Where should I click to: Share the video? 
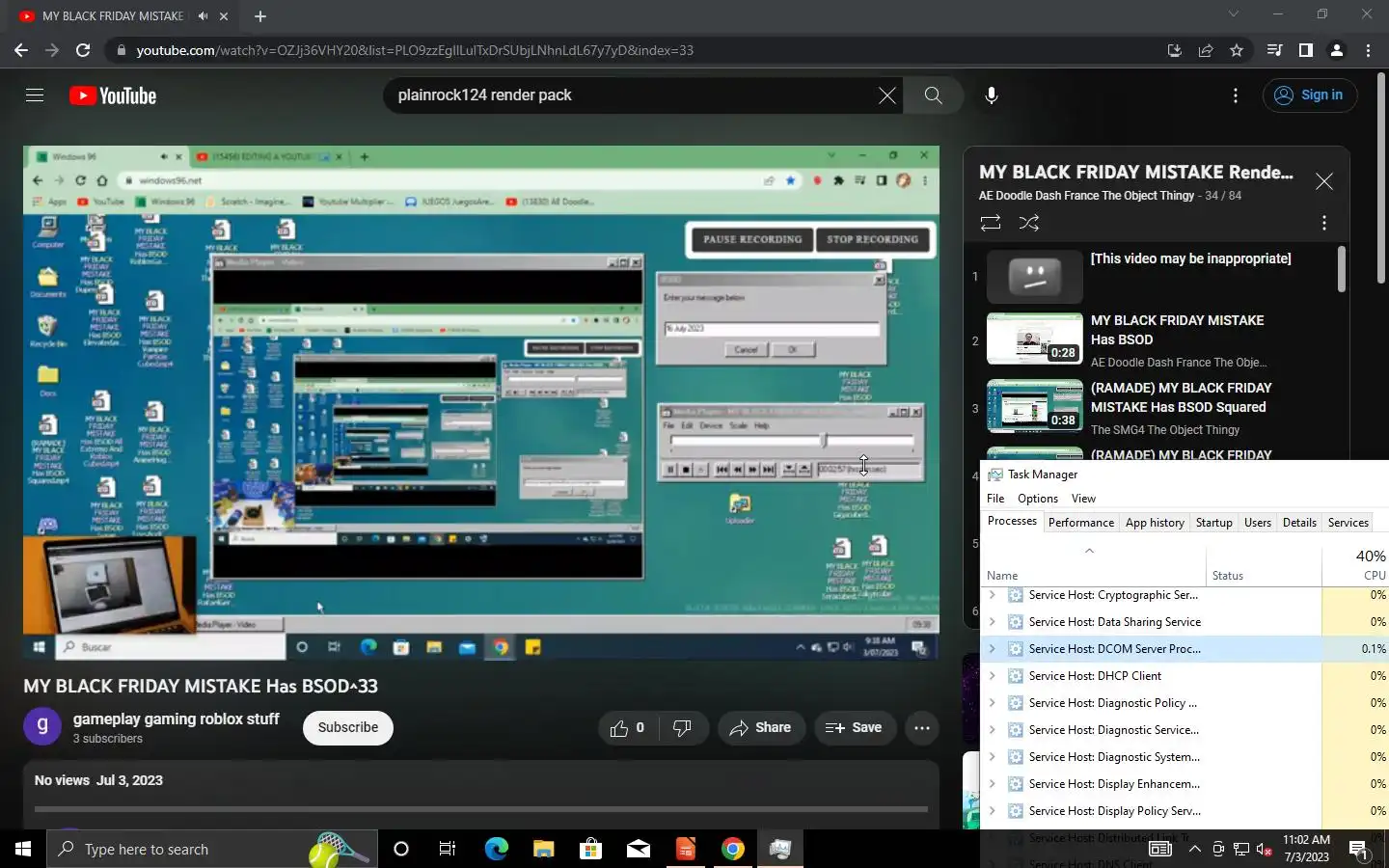point(761,727)
